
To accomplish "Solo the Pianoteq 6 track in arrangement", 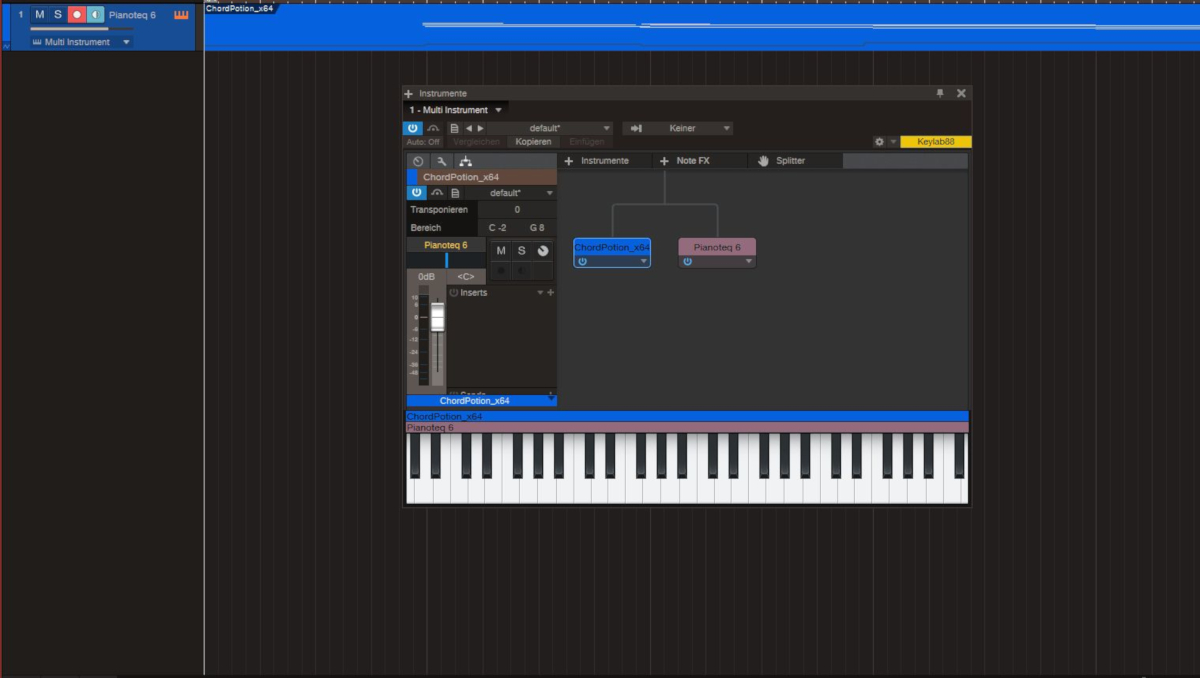I will click(58, 15).
